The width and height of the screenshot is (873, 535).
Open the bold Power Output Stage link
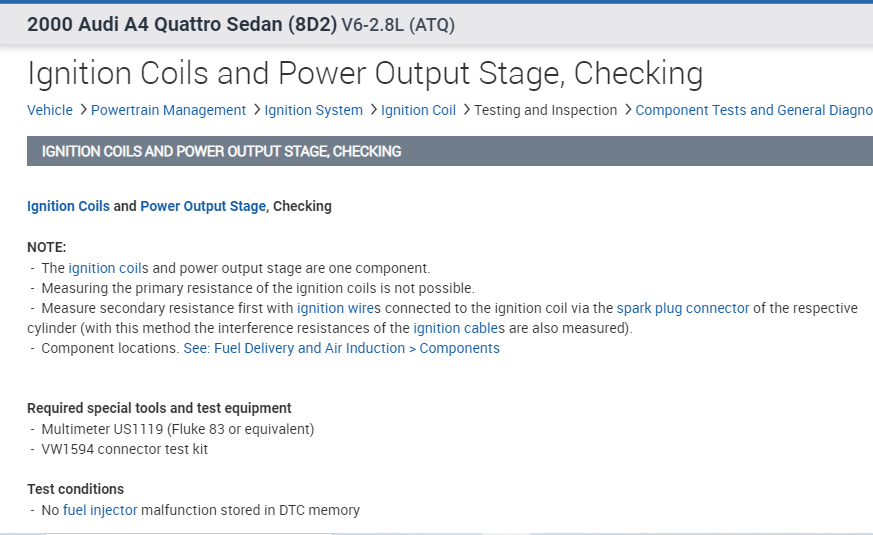203,206
